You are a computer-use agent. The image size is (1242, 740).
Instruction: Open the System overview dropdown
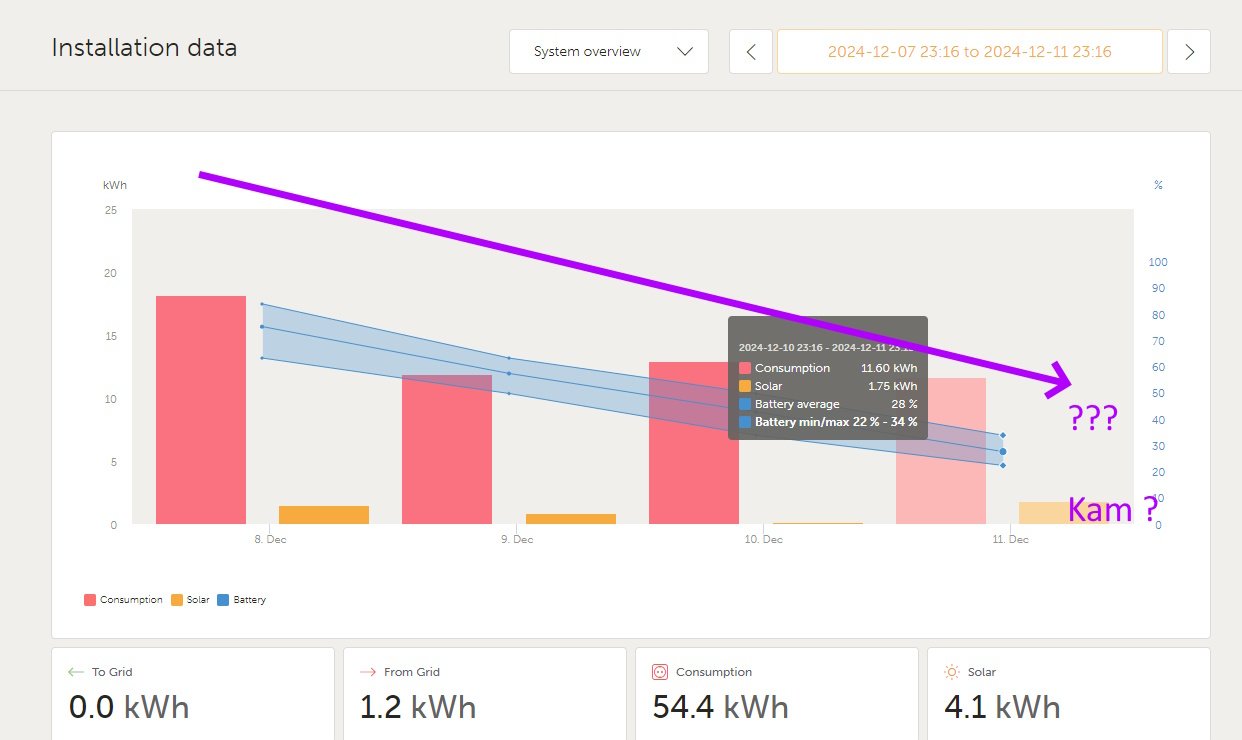pos(608,51)
